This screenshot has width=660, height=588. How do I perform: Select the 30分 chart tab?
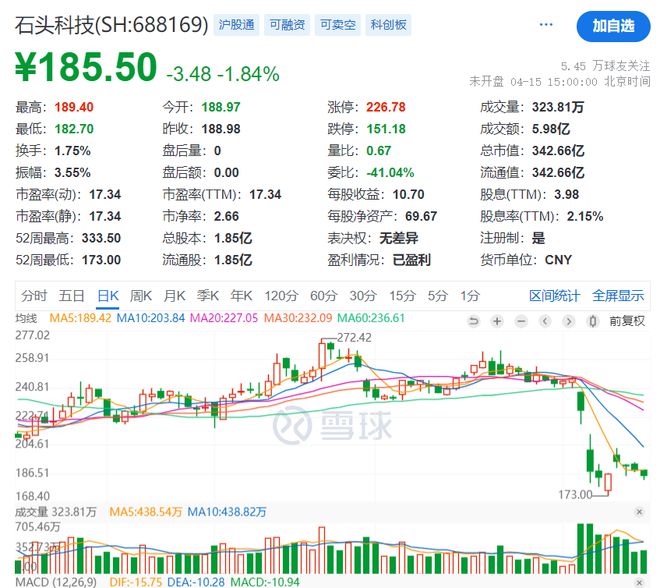(x=363, y=295)
